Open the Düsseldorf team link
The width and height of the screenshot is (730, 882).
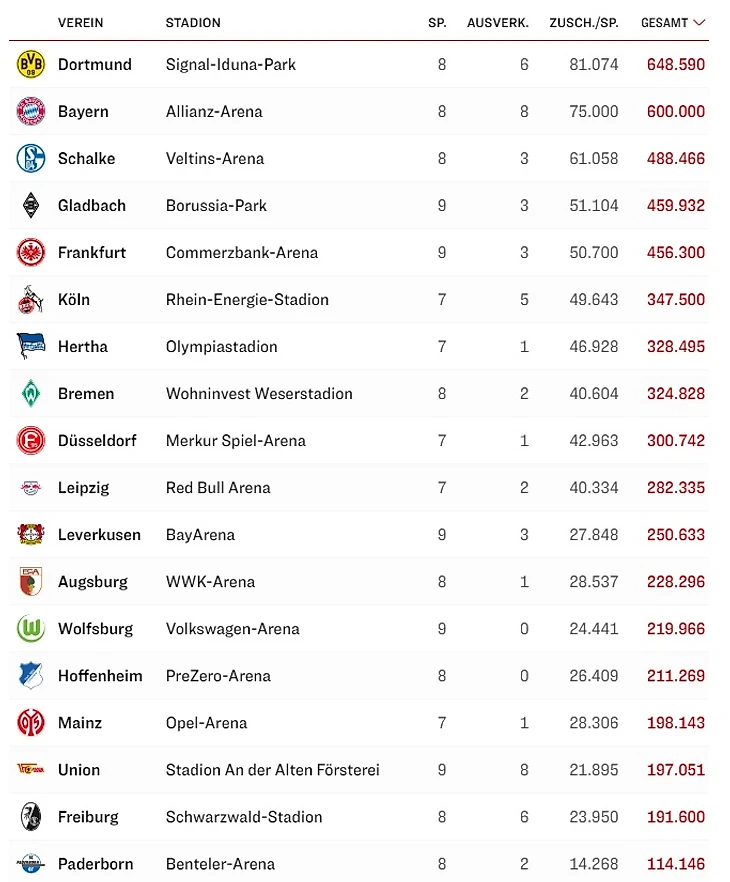click(x=97, y=441)
